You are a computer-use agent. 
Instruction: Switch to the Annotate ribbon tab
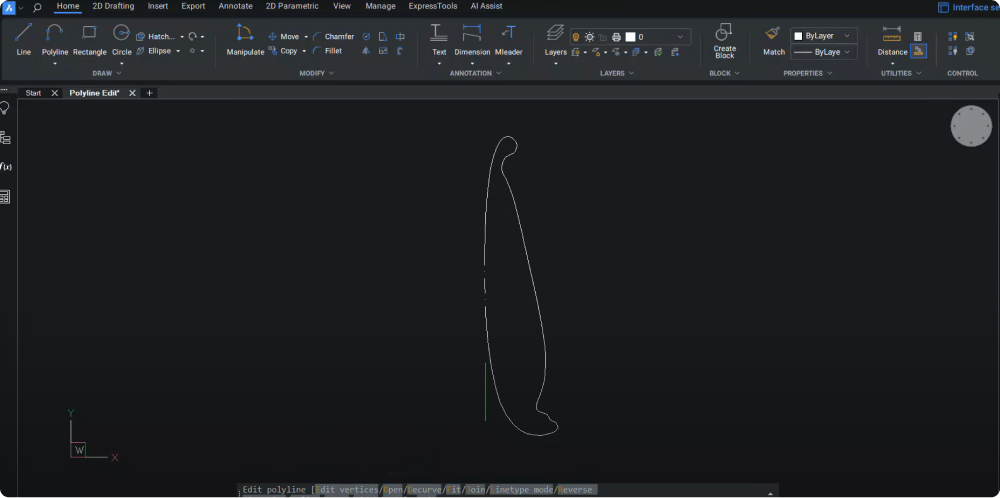(x=235, y=6)
